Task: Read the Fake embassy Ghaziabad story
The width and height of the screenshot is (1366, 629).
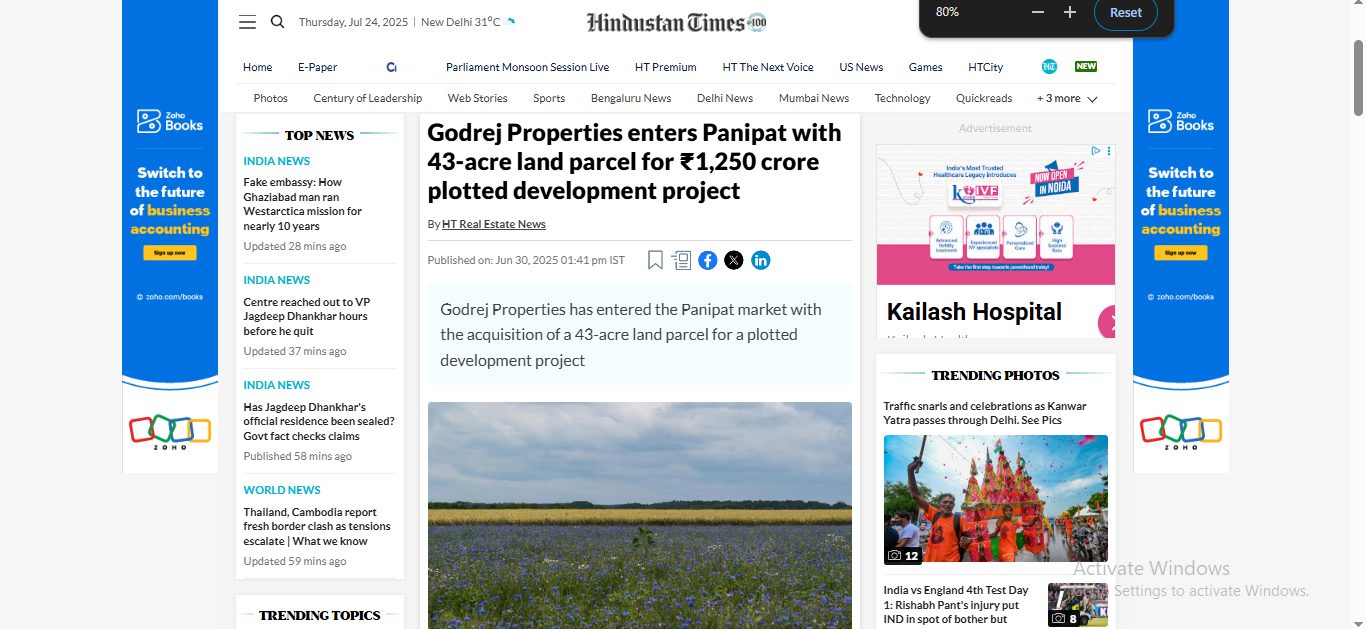Action: pyautogui.click(x=304, y=204)
